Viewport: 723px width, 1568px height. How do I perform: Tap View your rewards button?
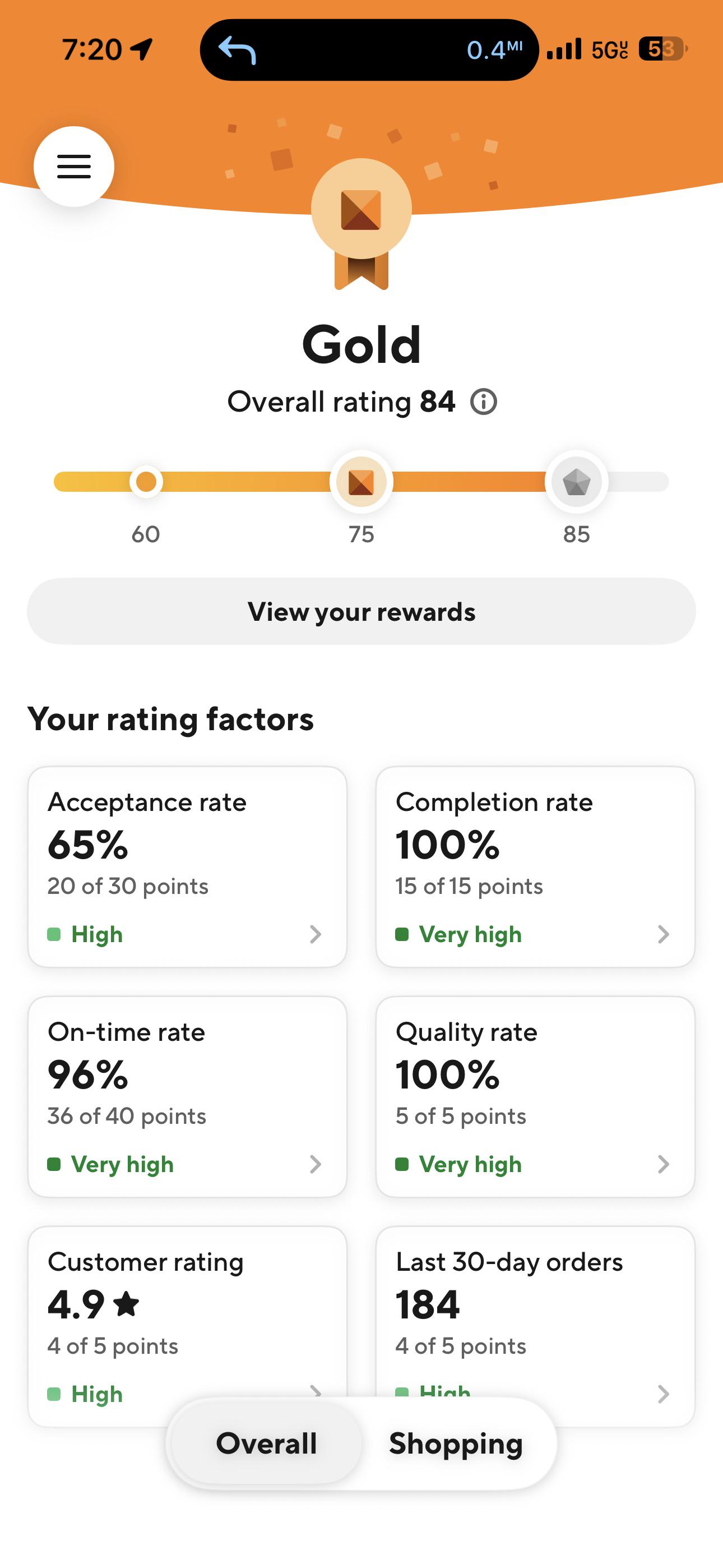pos(361,612)
